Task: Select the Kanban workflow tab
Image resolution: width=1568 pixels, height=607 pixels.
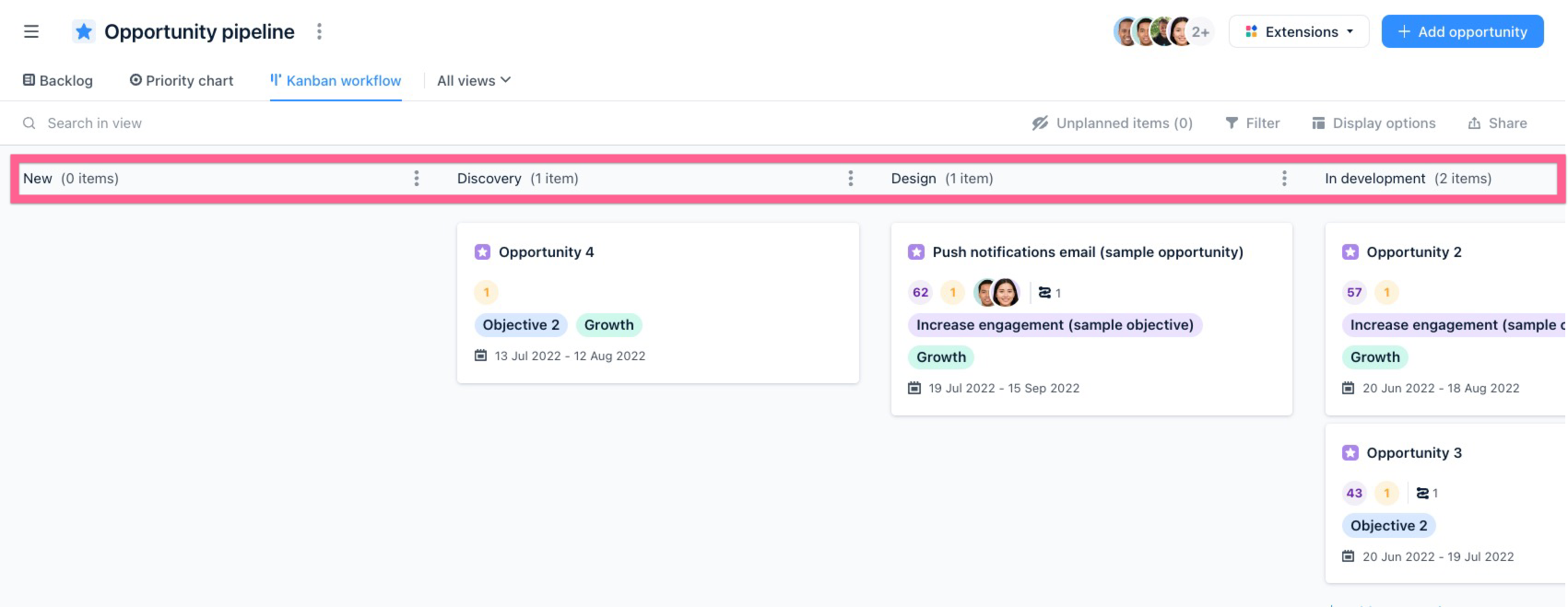Action: (x=336, y=81)
